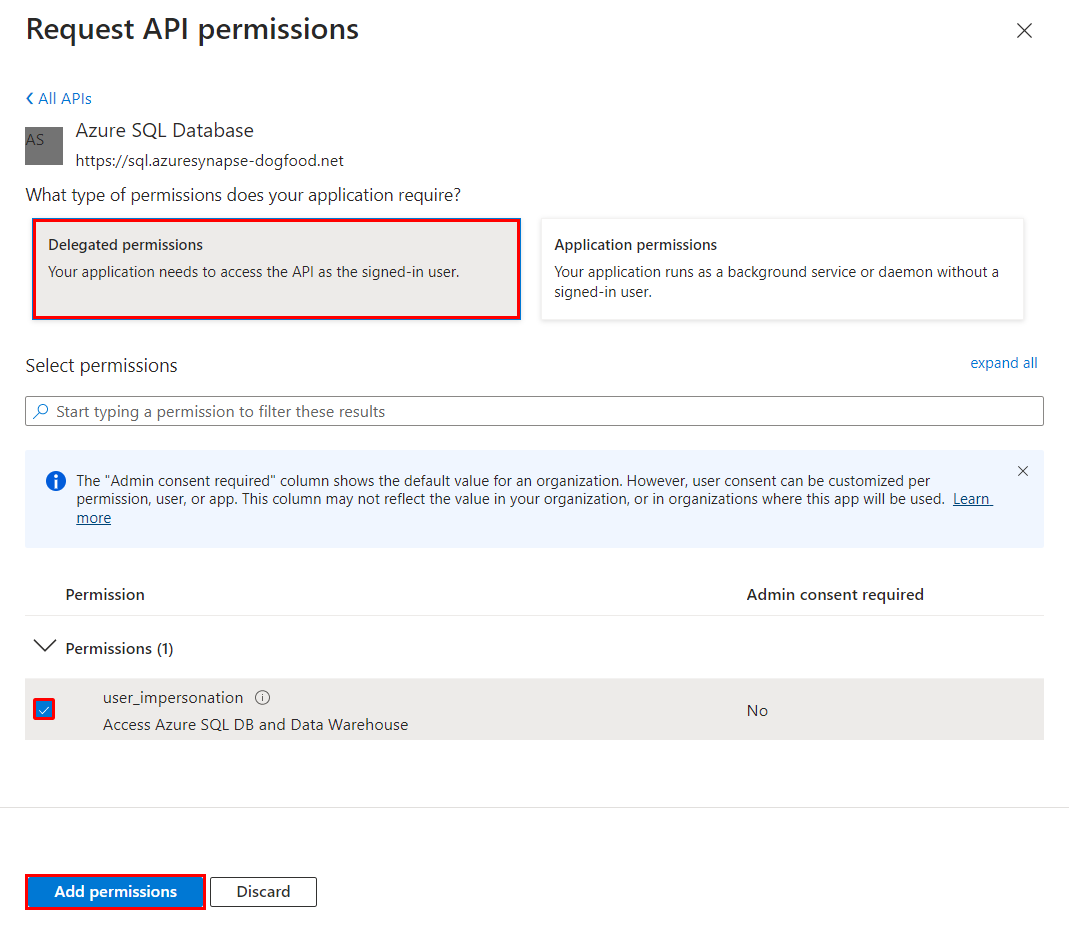Dismiss the admin consent info banner
Image resolution: width=1069 pixels, height=935 pixels.
point(1022,470)
